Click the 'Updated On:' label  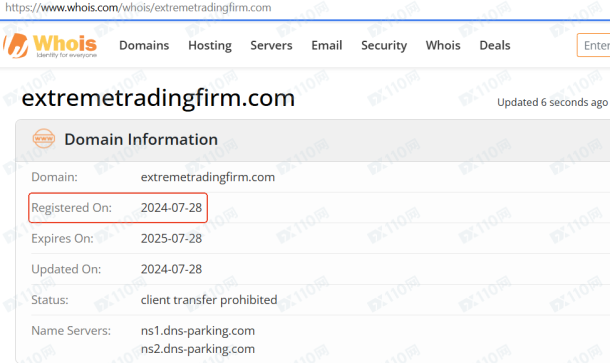66,269
